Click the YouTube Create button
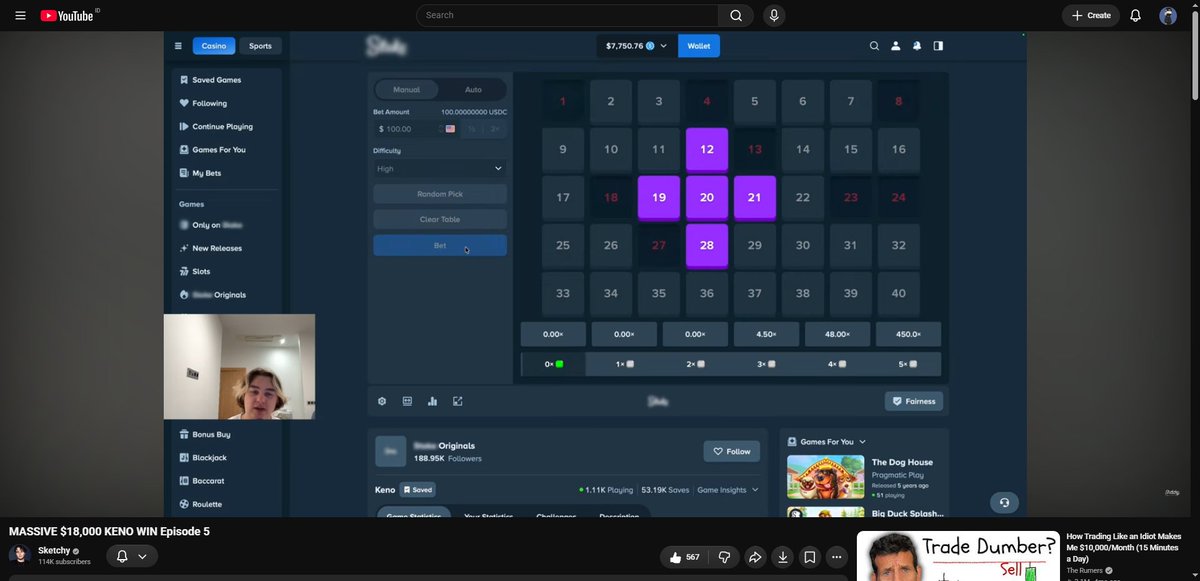 click(x=1090, y=15)
